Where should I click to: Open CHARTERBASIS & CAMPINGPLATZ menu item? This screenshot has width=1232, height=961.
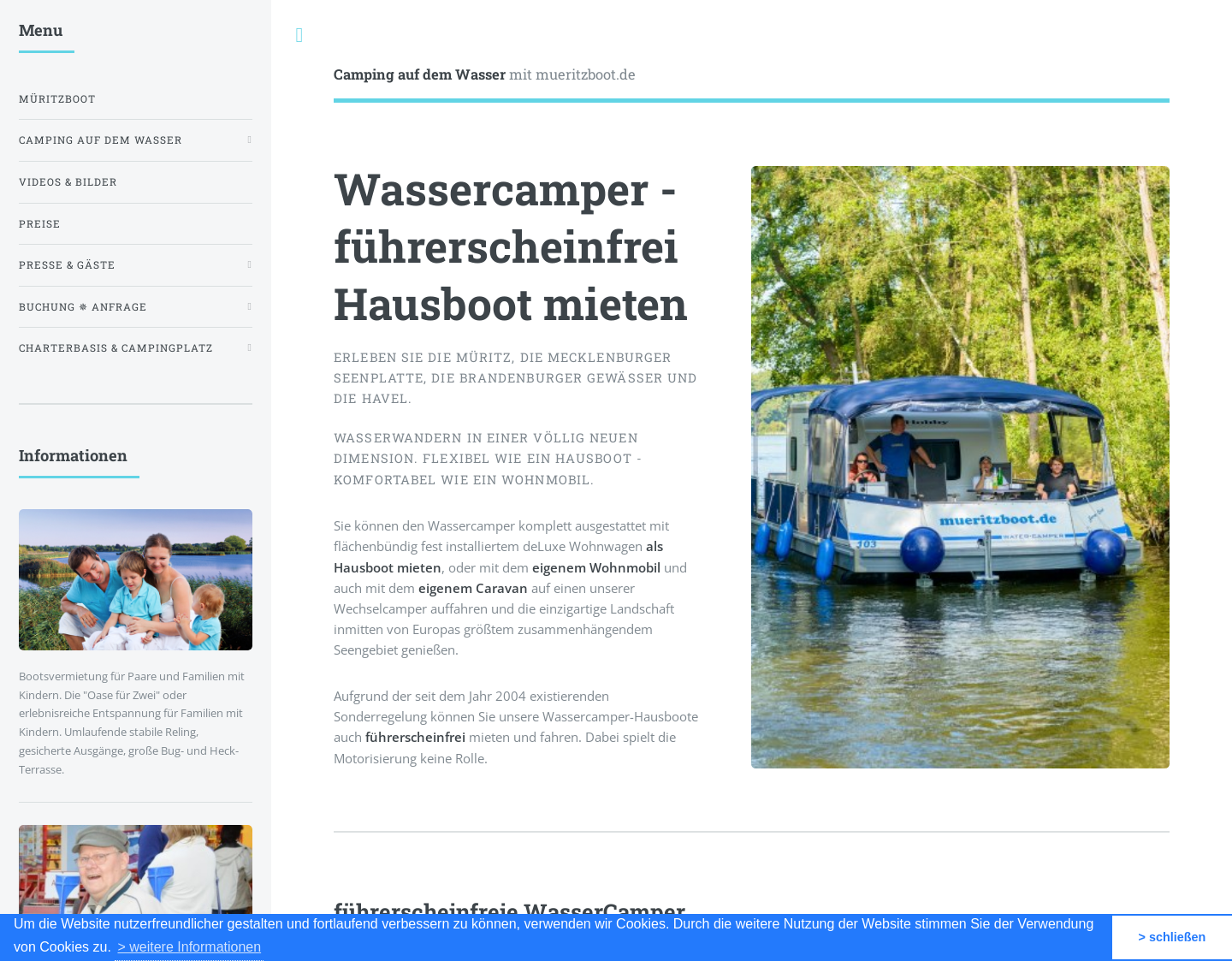115,348
